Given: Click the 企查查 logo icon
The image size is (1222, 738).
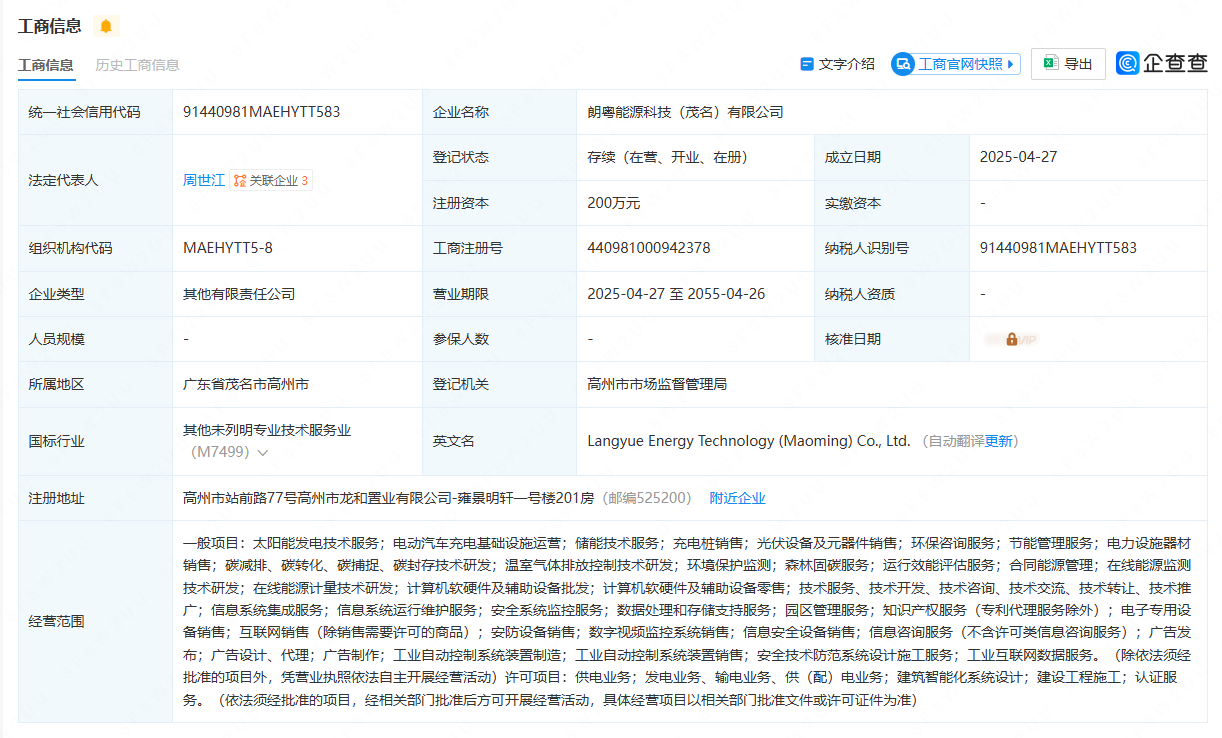Looking at the screenshot, I should point(1129,63).
